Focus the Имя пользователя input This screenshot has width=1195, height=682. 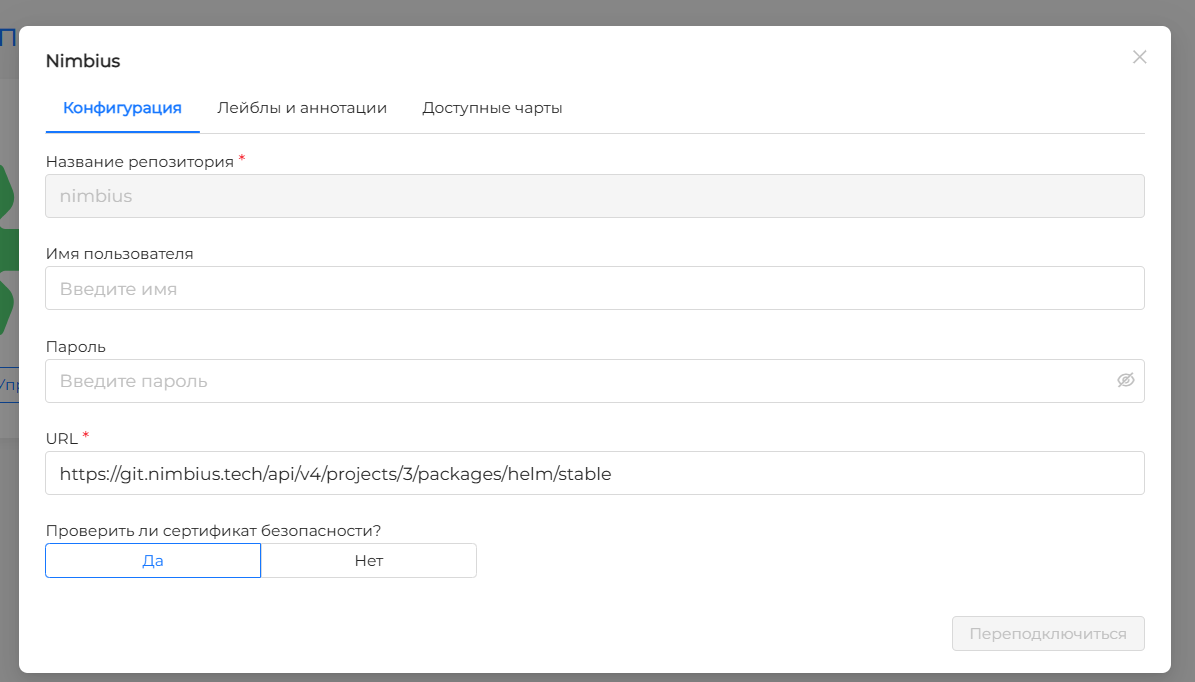[x=594, y=288]
